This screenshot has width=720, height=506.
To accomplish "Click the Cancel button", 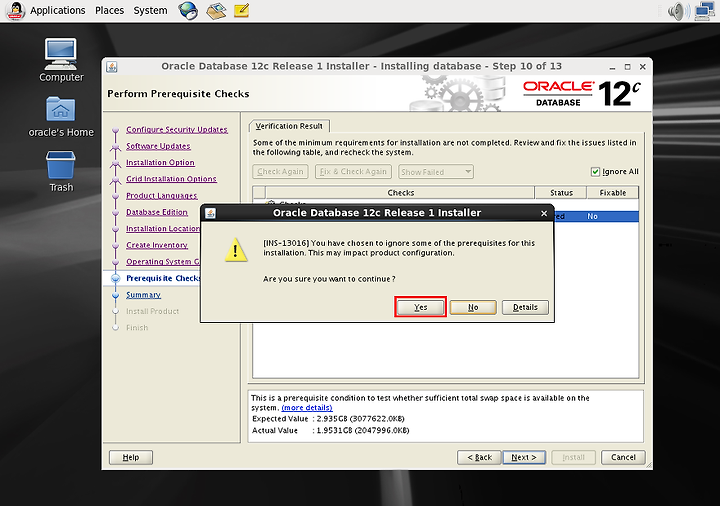I will point(623,457).
